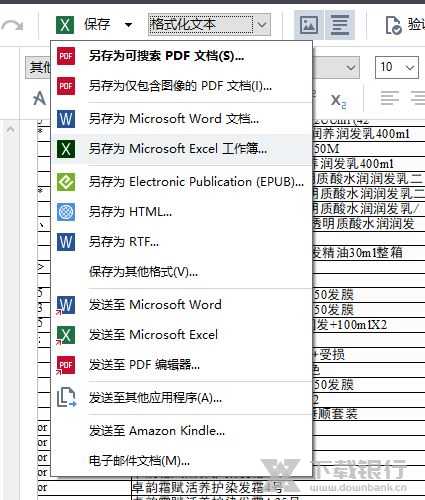425x500 pixels.
Task: Choose 发送至 PDF 编辑器
Action: [182, 365]
